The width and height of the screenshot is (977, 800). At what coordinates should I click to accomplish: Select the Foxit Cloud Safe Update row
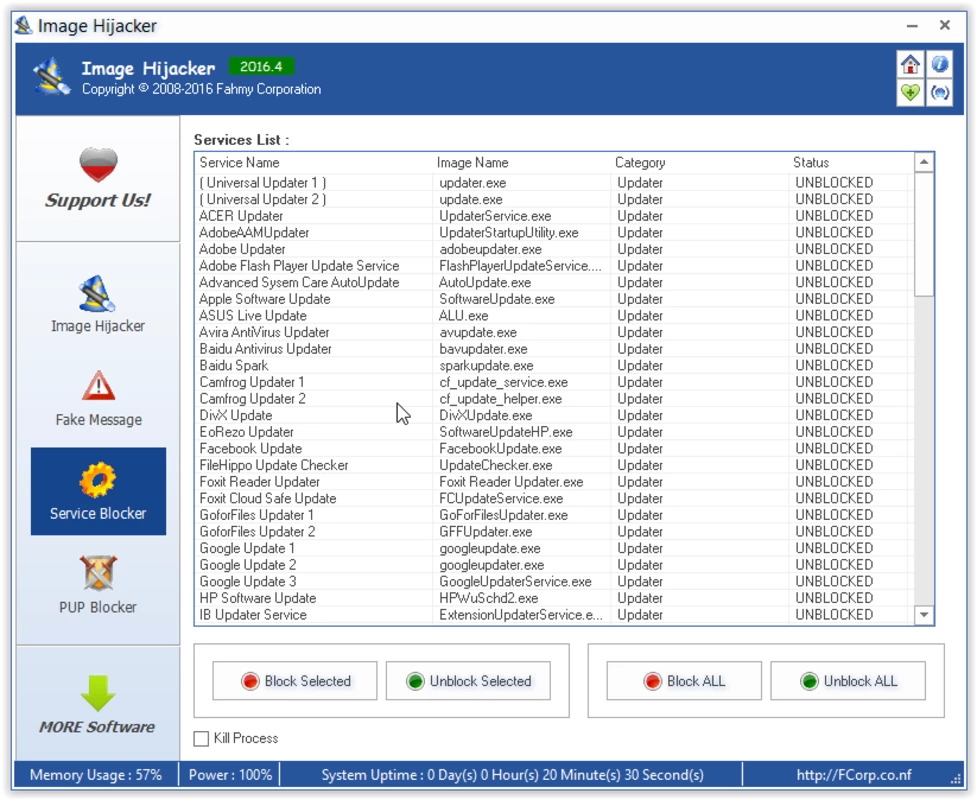(553, 498)
